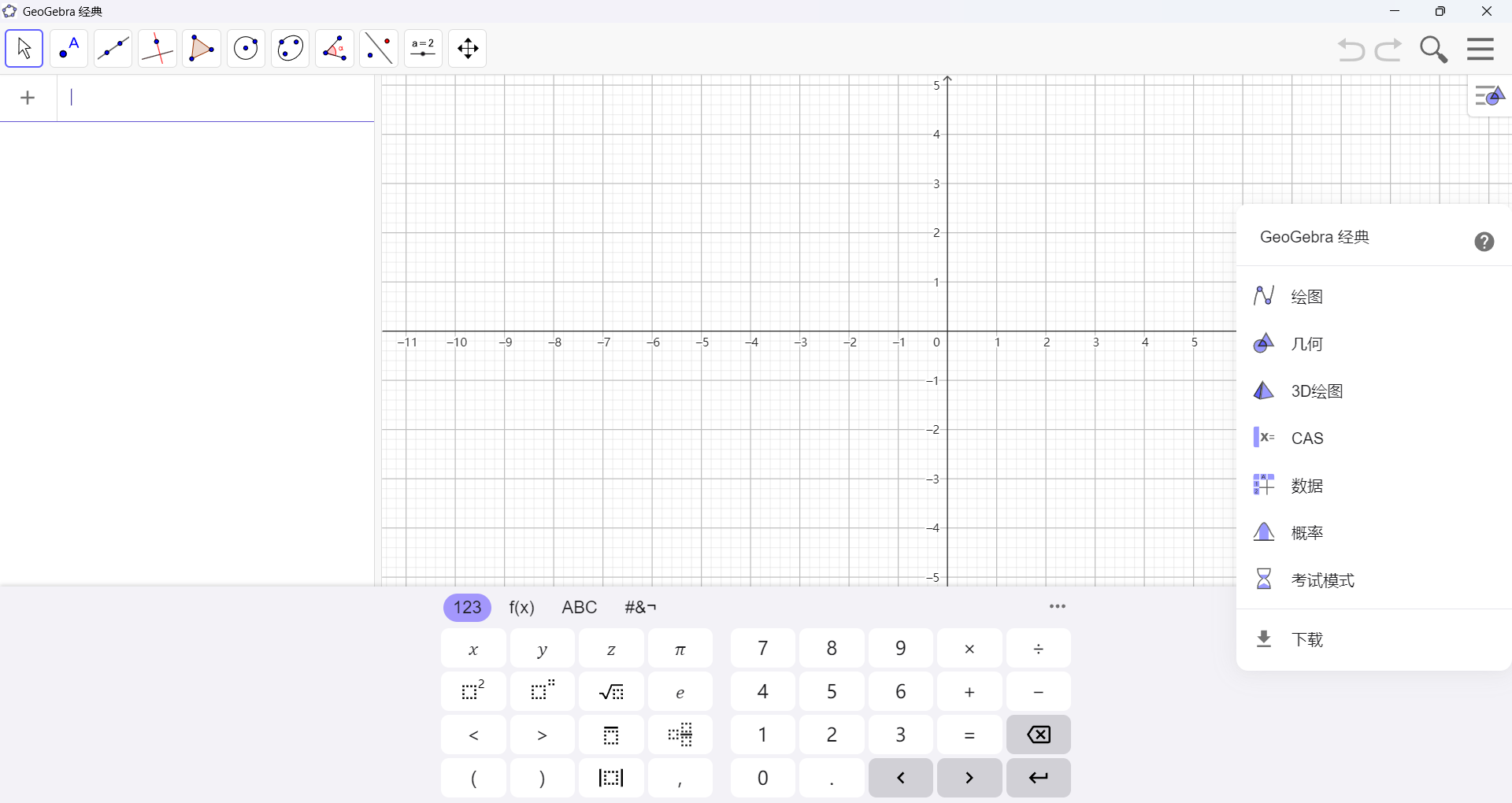Screen dimensions: 1512x803
Task: Tap the power exponent key
Action: coord(543,692)
